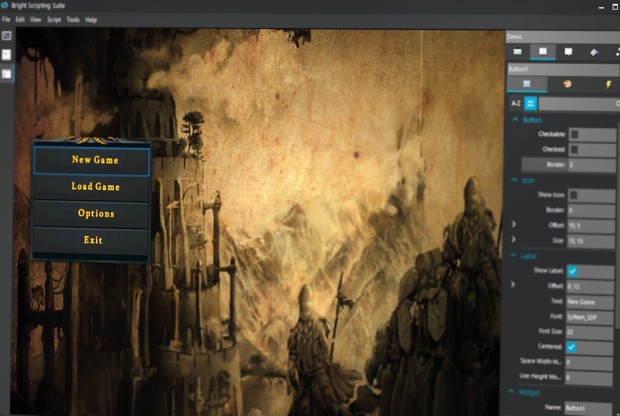
Task: Click the New Game menu button
Action: [91, 160]
